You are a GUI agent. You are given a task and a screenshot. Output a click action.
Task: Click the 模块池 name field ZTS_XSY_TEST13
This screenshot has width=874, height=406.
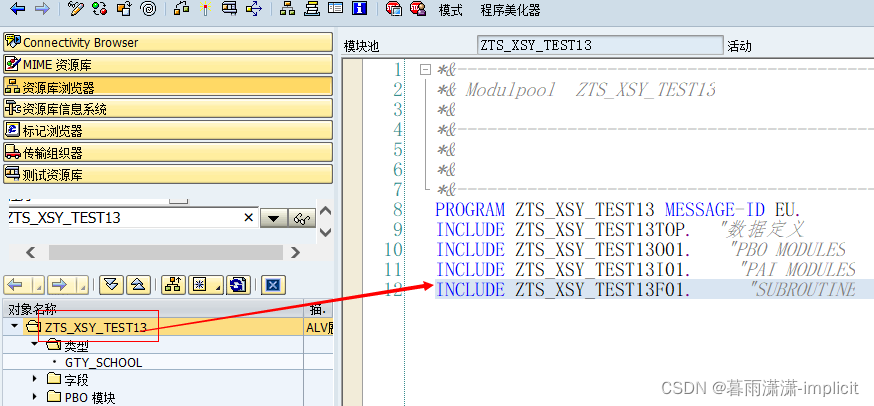coord(600,46)
